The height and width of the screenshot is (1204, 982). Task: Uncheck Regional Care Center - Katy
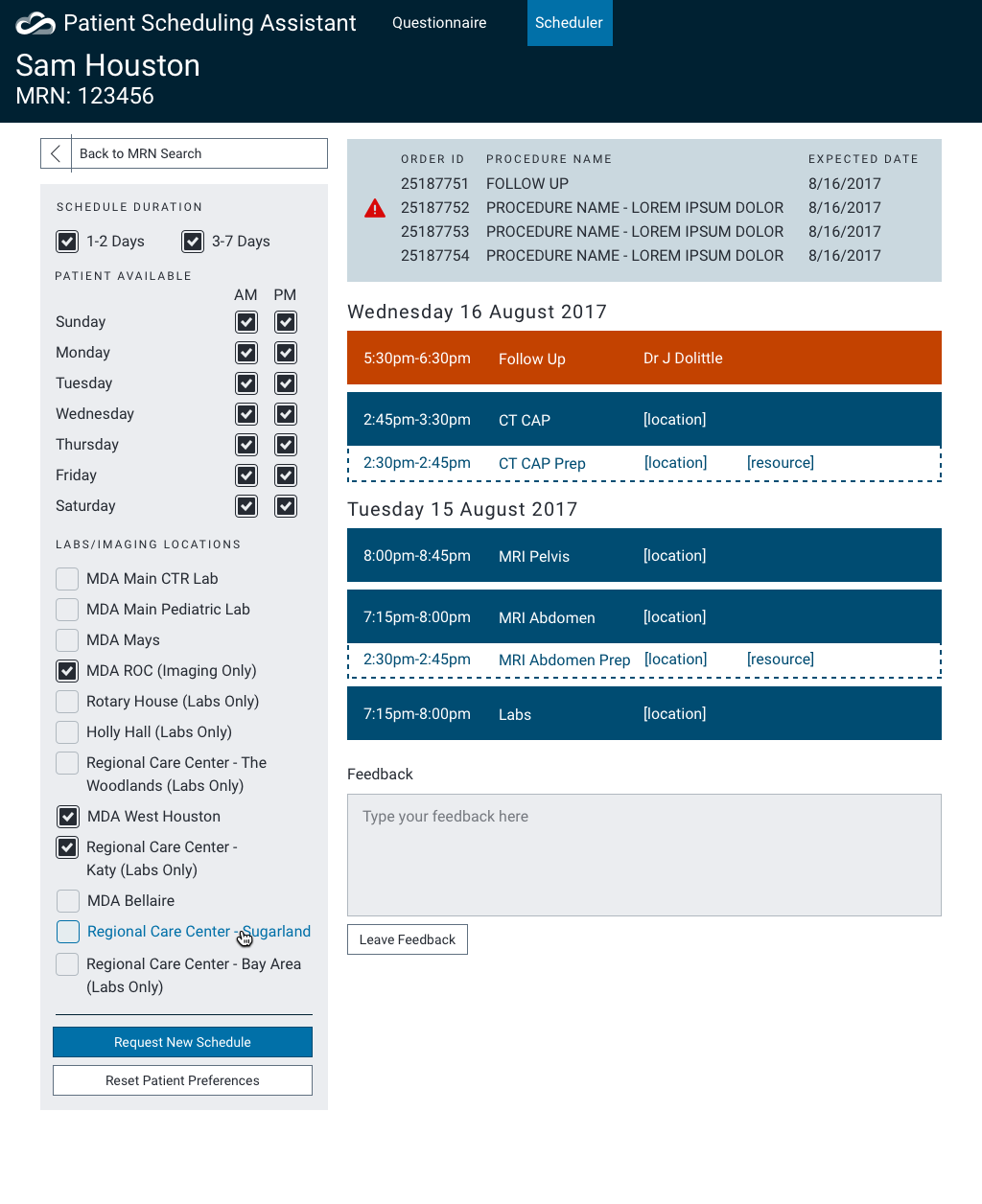click(x=67, y=847)
